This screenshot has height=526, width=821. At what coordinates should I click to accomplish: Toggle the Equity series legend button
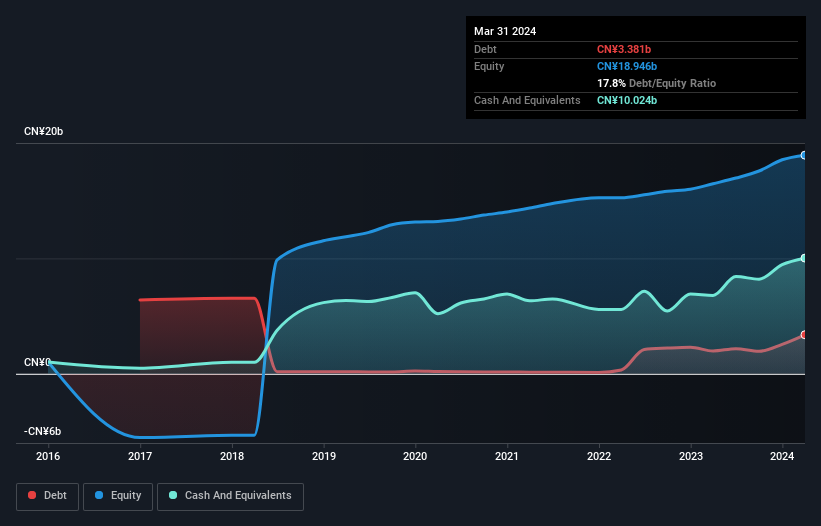[x=118, y=496]
